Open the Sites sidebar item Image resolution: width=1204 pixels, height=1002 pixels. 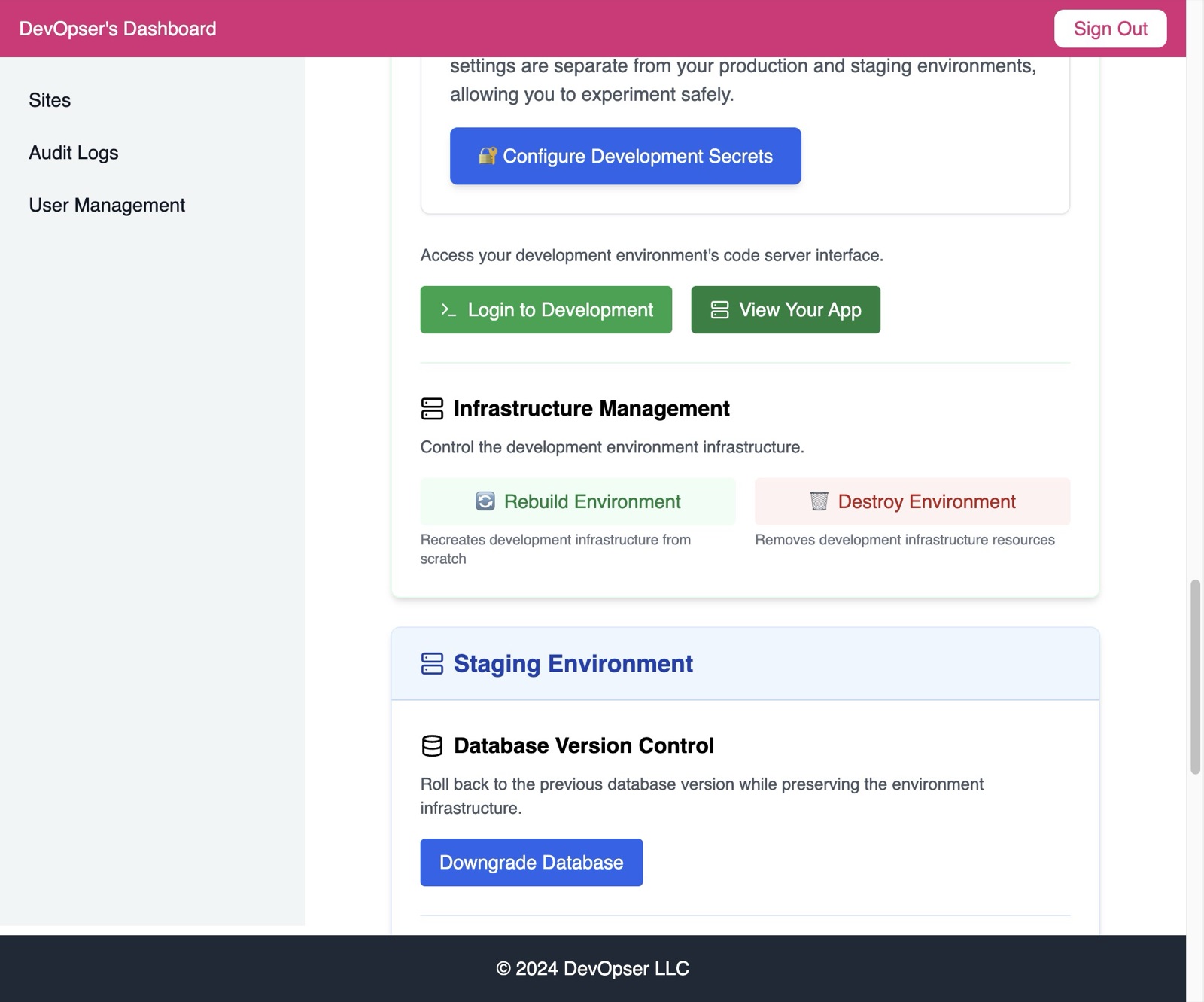click(x=50, y=100)
